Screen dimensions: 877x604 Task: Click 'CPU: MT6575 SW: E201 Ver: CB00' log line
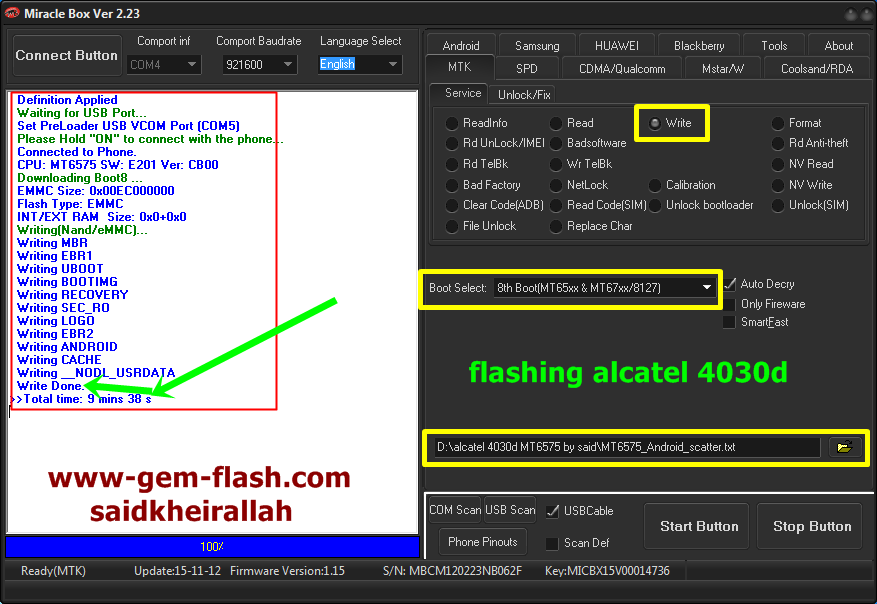coord(117,165)
